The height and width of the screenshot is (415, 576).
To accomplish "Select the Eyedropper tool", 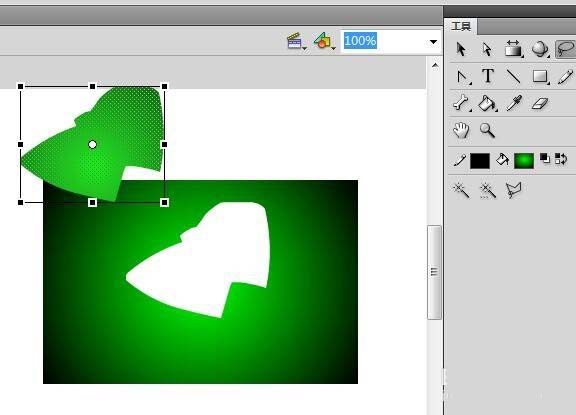I will [x=514, y=103].
